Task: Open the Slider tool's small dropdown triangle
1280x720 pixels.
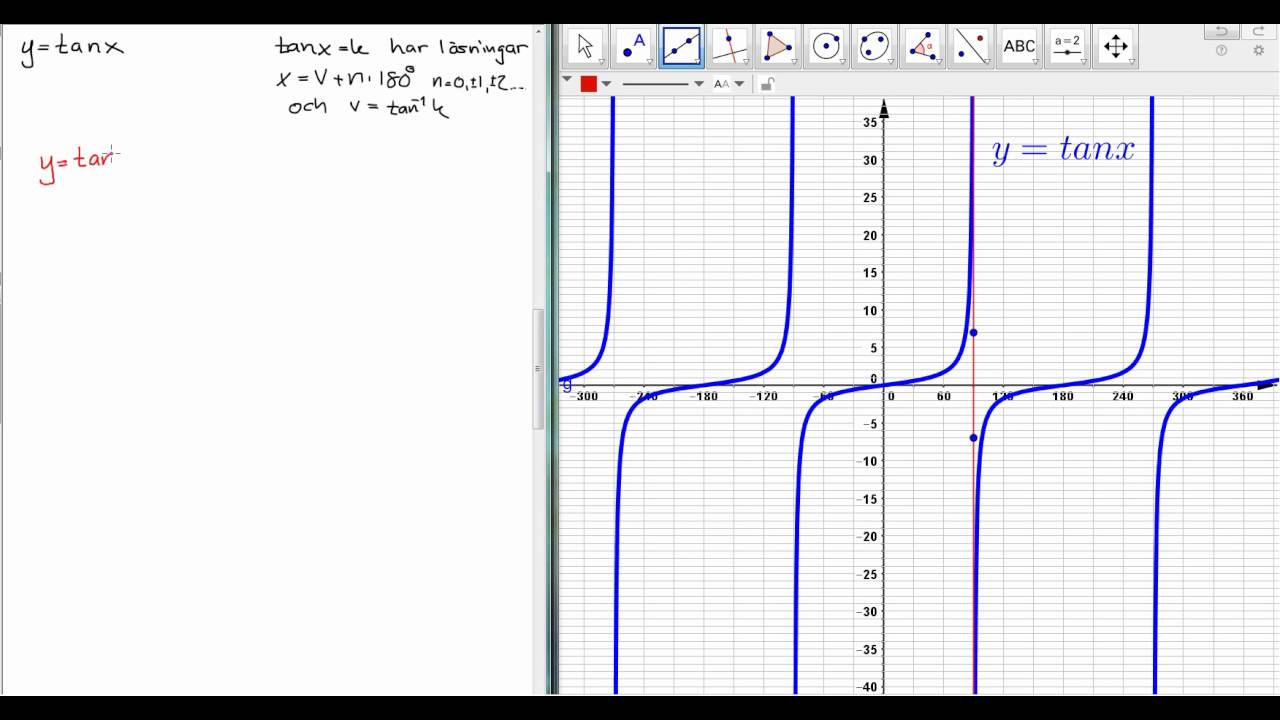Action: tap(1083, 62)
